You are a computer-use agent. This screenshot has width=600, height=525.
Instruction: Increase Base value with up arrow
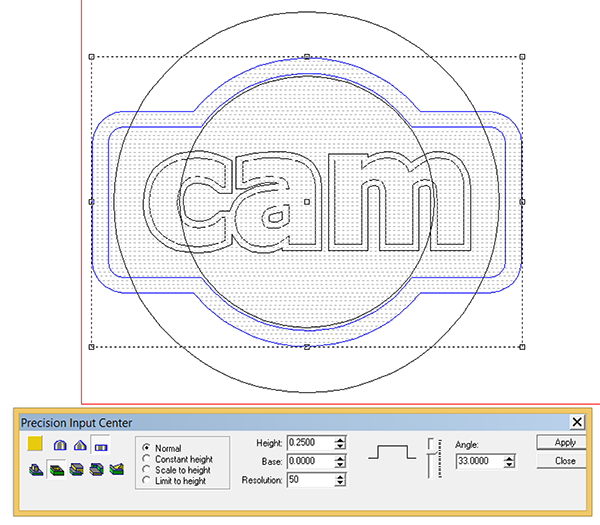tap(340, 458)
